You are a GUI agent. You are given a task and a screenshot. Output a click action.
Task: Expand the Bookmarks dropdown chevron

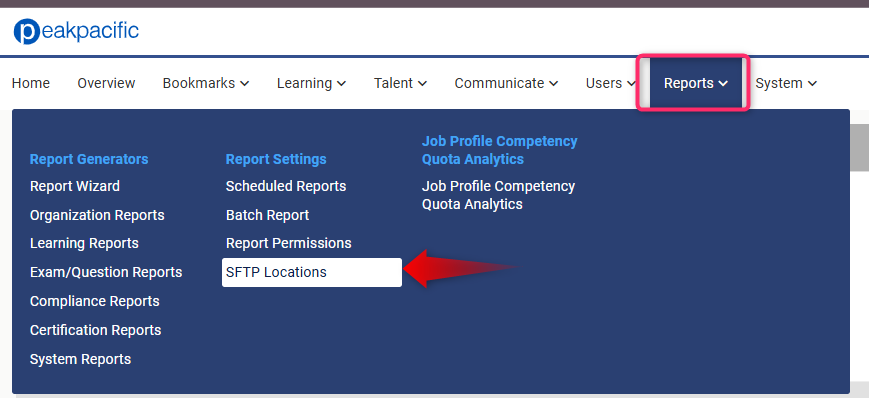pos(244,84)
